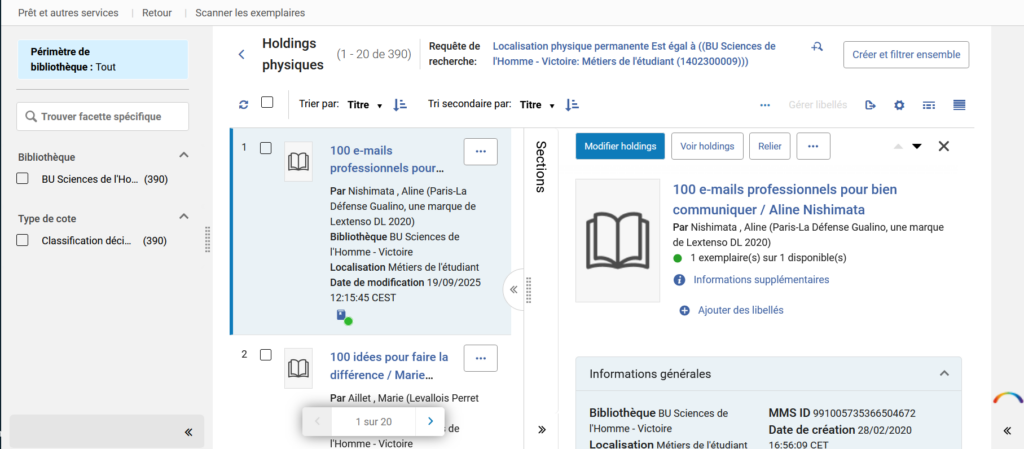Collapse the Informations générales section

(943, 374)
